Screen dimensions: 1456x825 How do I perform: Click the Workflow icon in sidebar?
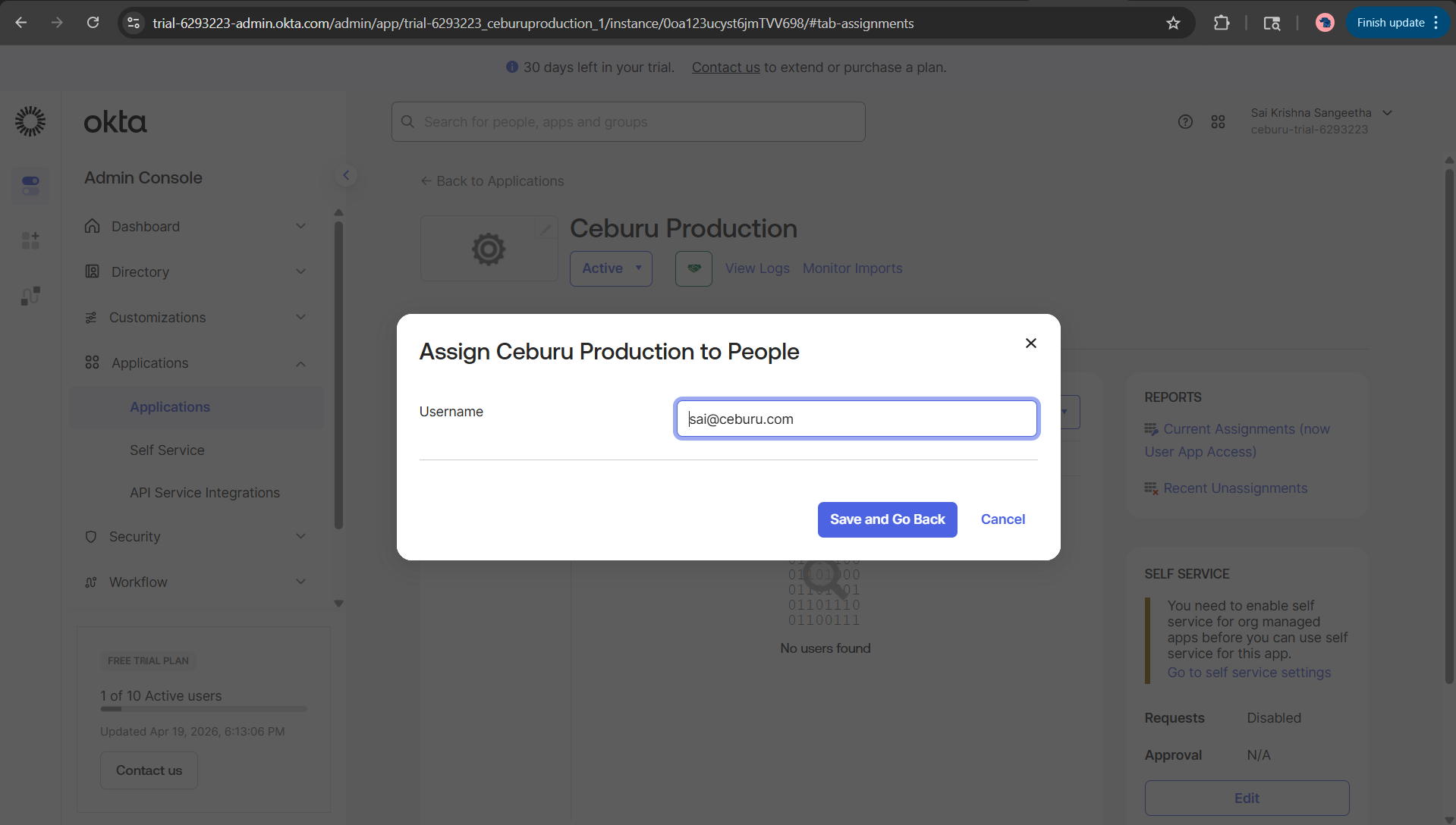91,582
